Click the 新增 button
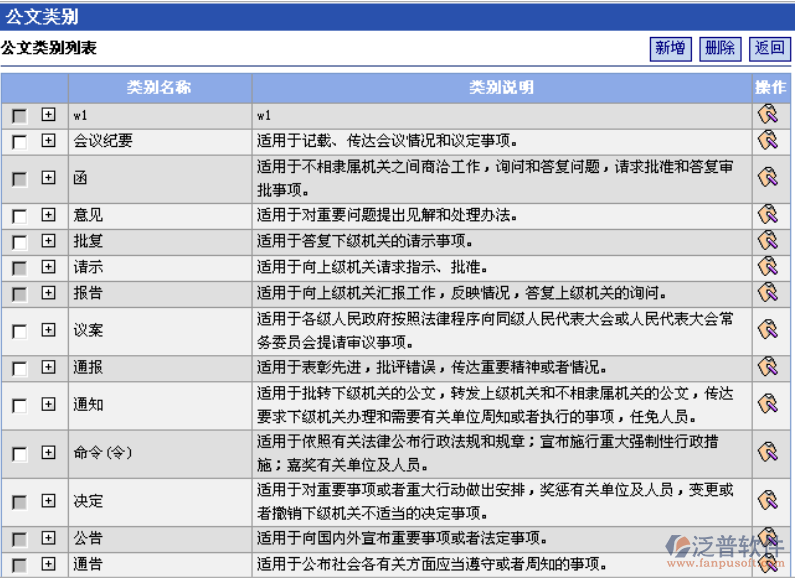The image size is (795, 579). [670, 48]
